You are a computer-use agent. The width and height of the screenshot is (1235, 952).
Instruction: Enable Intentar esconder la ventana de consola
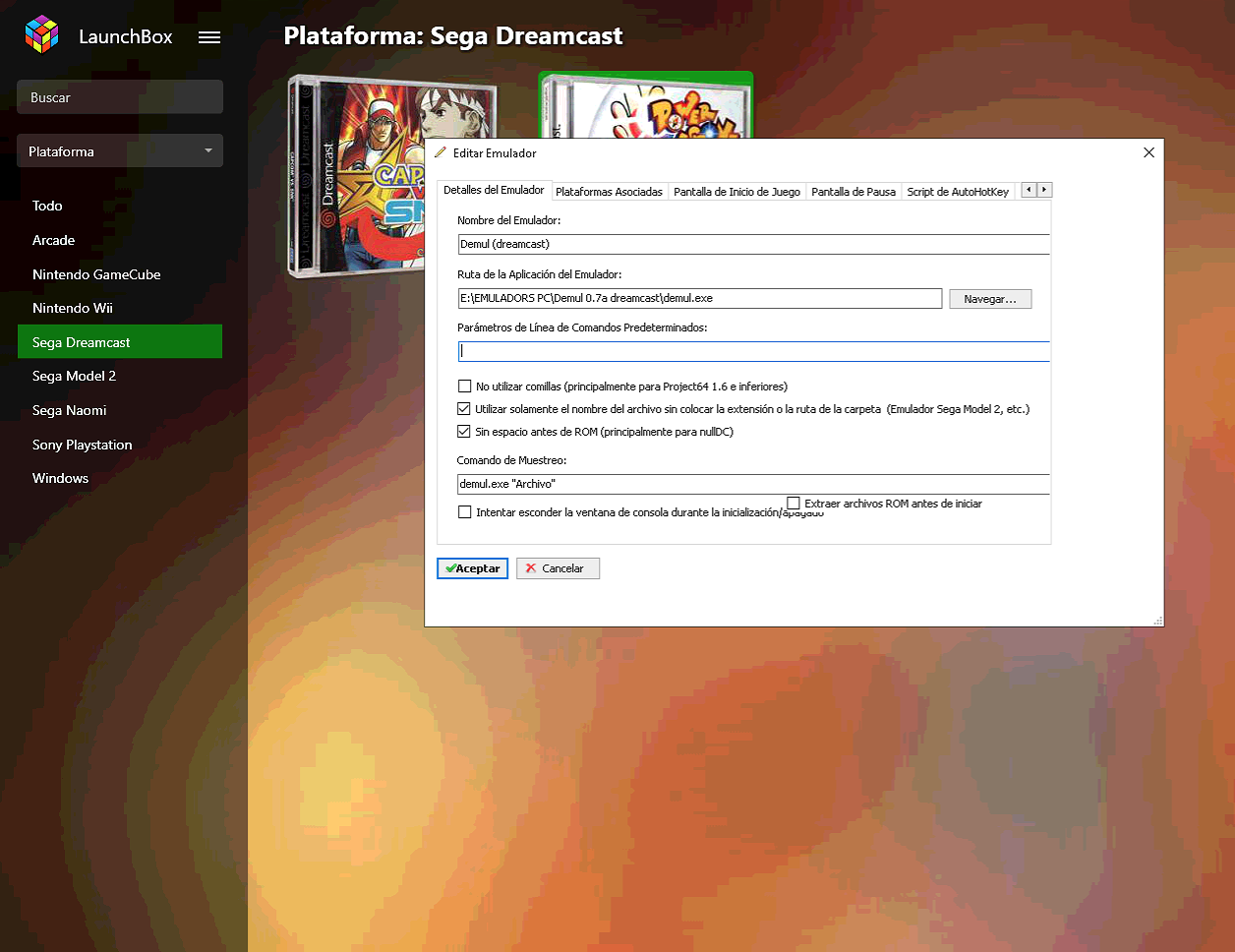point(465,512)
